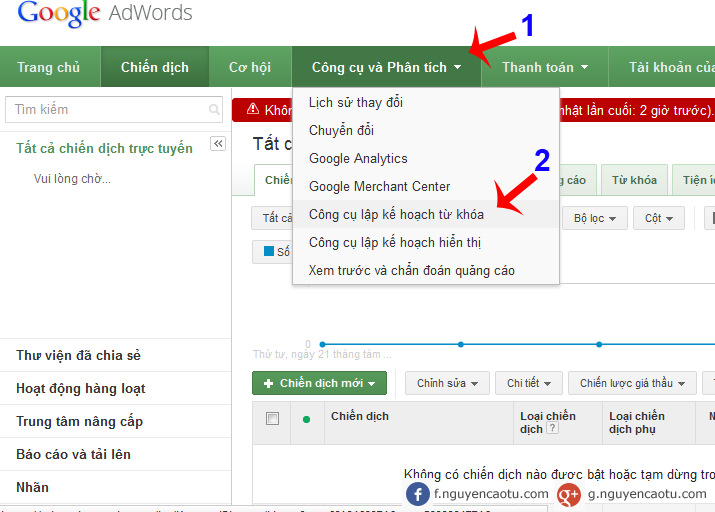
Task: Open Hoạt động hàng loạt in sidebar
Action: pyautogui.click(x=81, y=388)
